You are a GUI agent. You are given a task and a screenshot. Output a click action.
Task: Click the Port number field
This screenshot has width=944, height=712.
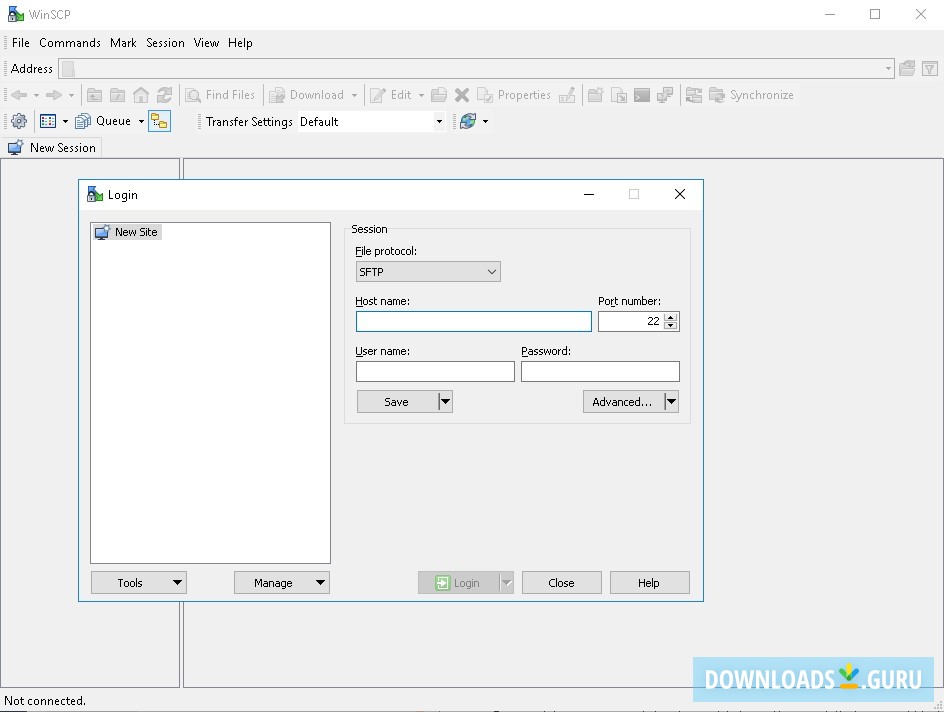coord(631,321)
